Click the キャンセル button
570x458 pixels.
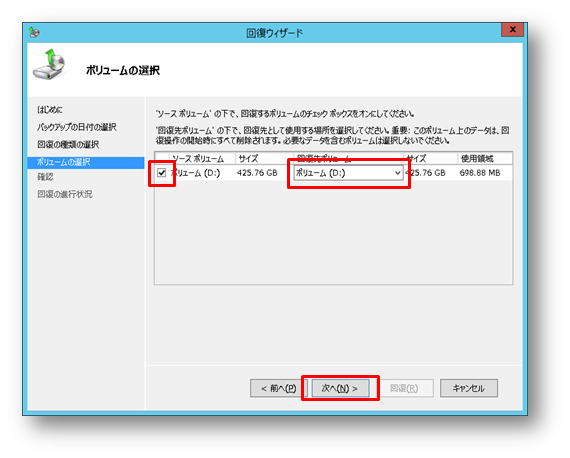[469, 388]
